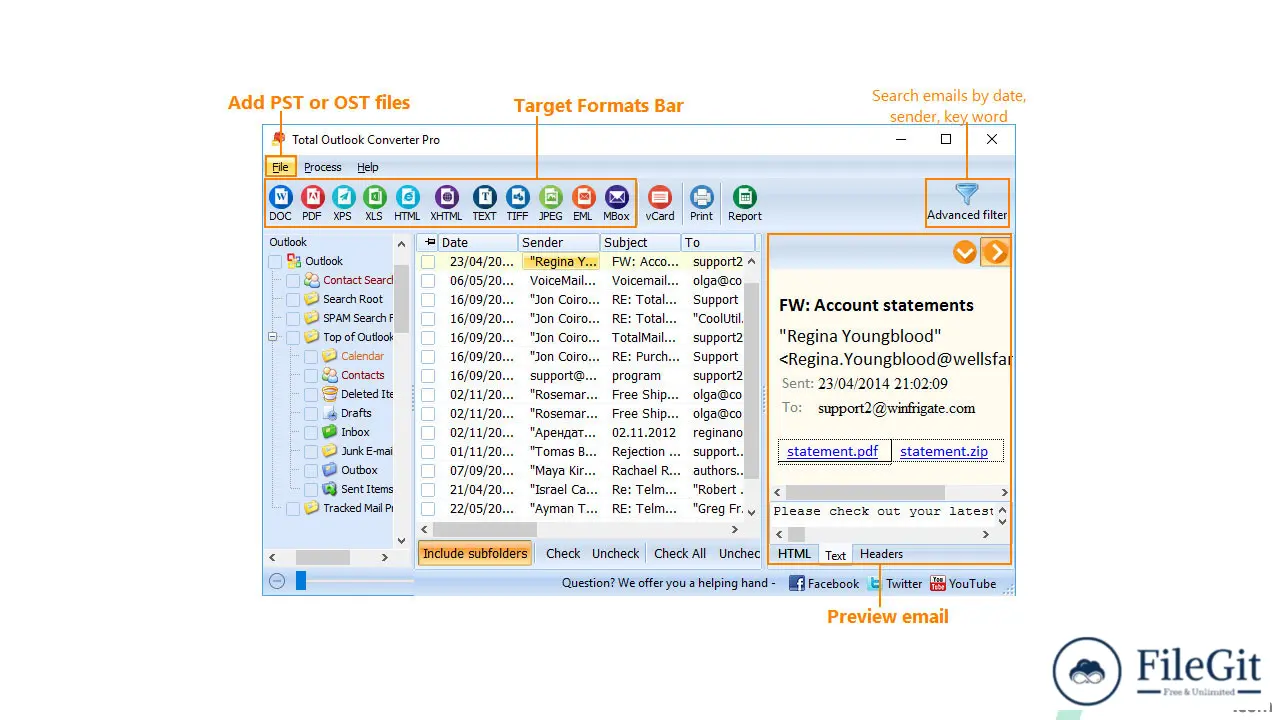Tick checkbox for Voicemail email row
This screenshot has height=720, width=1280.
pos(428,281)
